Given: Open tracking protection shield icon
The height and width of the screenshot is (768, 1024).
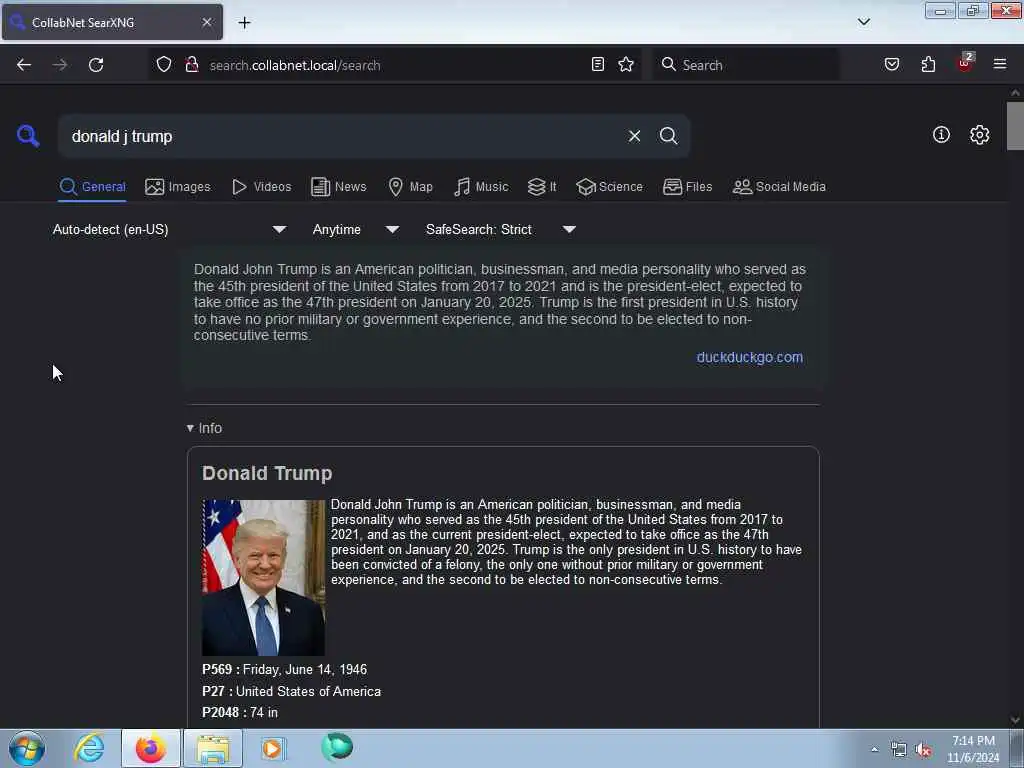Looking at the screenshot, I should [164, 65].
